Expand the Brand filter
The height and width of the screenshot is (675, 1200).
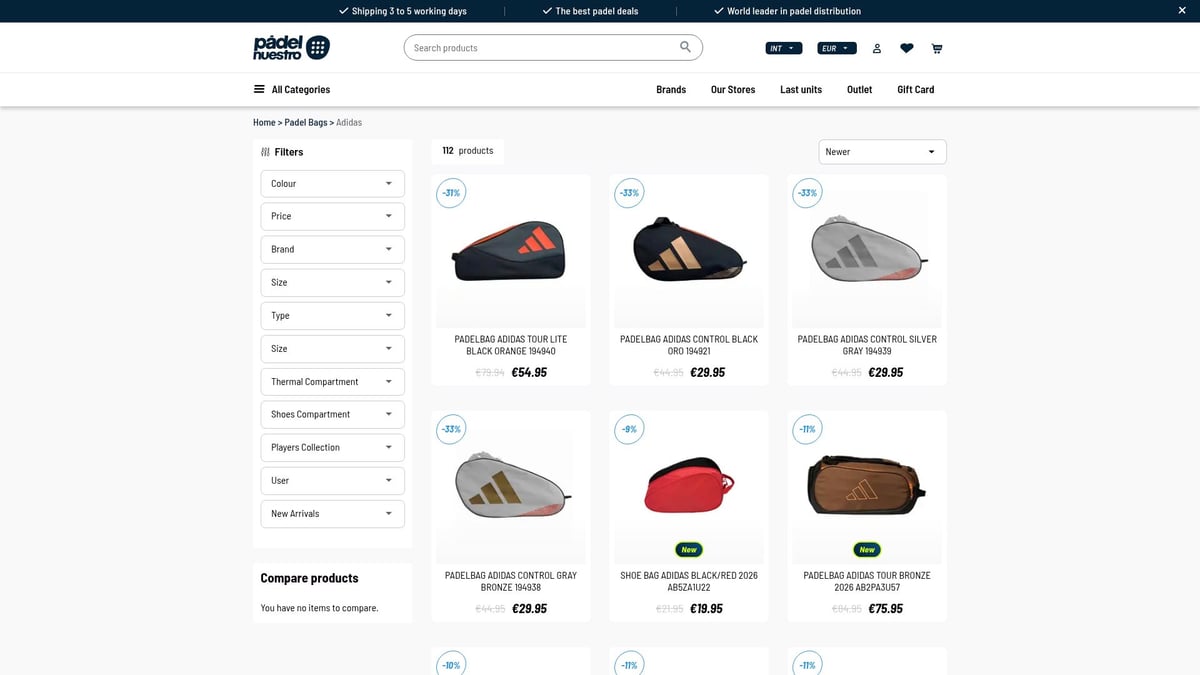333,249
